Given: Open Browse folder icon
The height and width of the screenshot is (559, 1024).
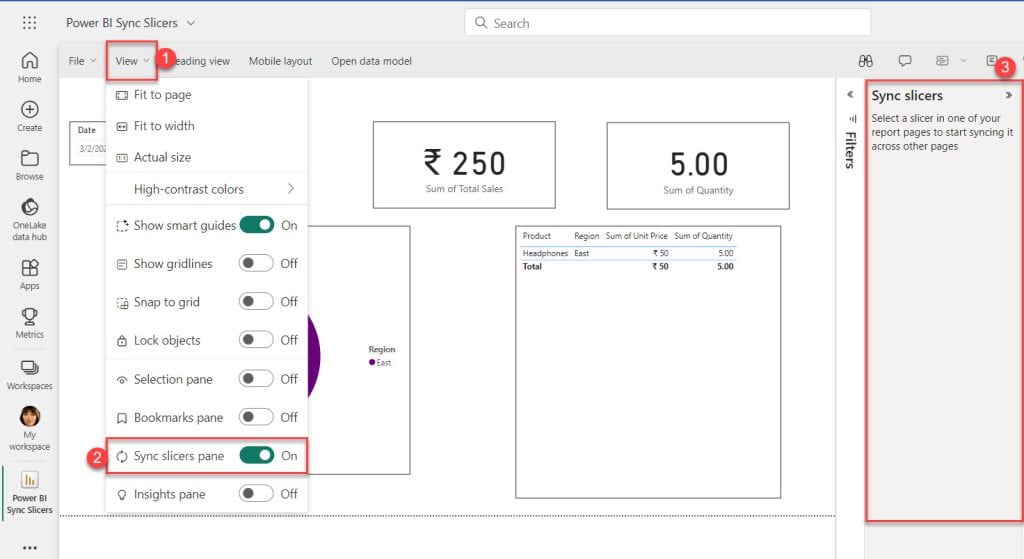Looking at the screenshot, I should [x=29, y=158].
